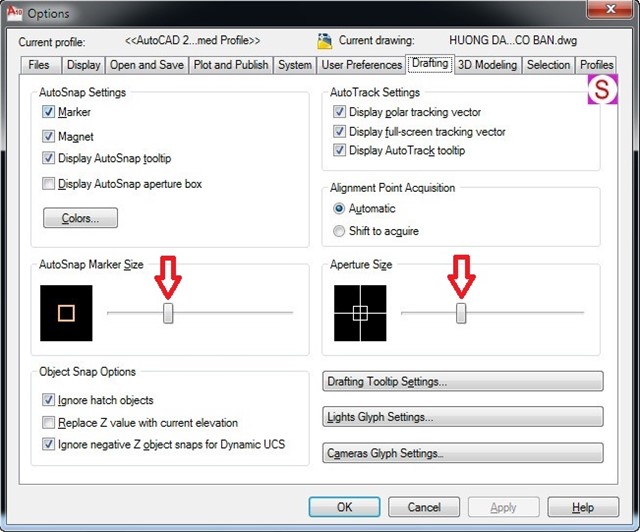This screenshot has width=640, height=532.
Task: Click the AutoCAD application icon in title bar
Action: coord(14,12)
